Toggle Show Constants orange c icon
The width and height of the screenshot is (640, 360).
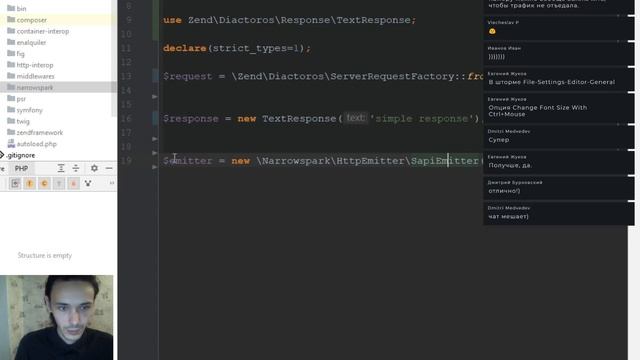[44, 184]
